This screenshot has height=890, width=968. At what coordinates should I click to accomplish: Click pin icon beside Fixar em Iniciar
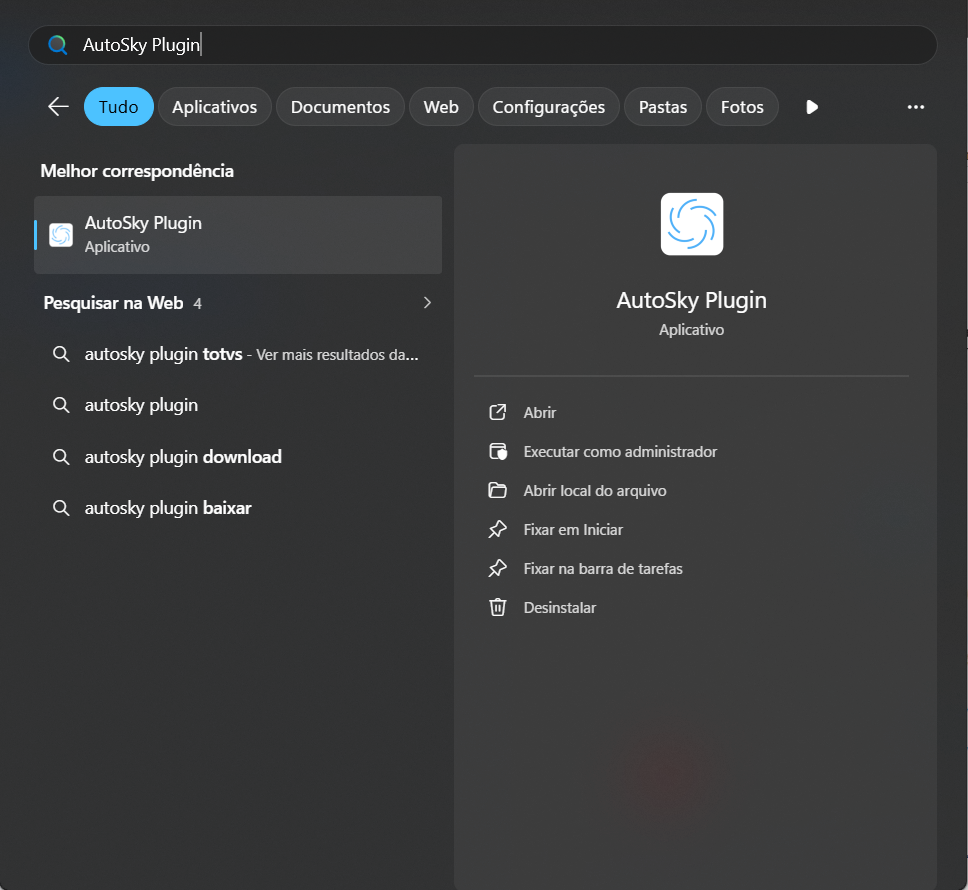point(498,530)
